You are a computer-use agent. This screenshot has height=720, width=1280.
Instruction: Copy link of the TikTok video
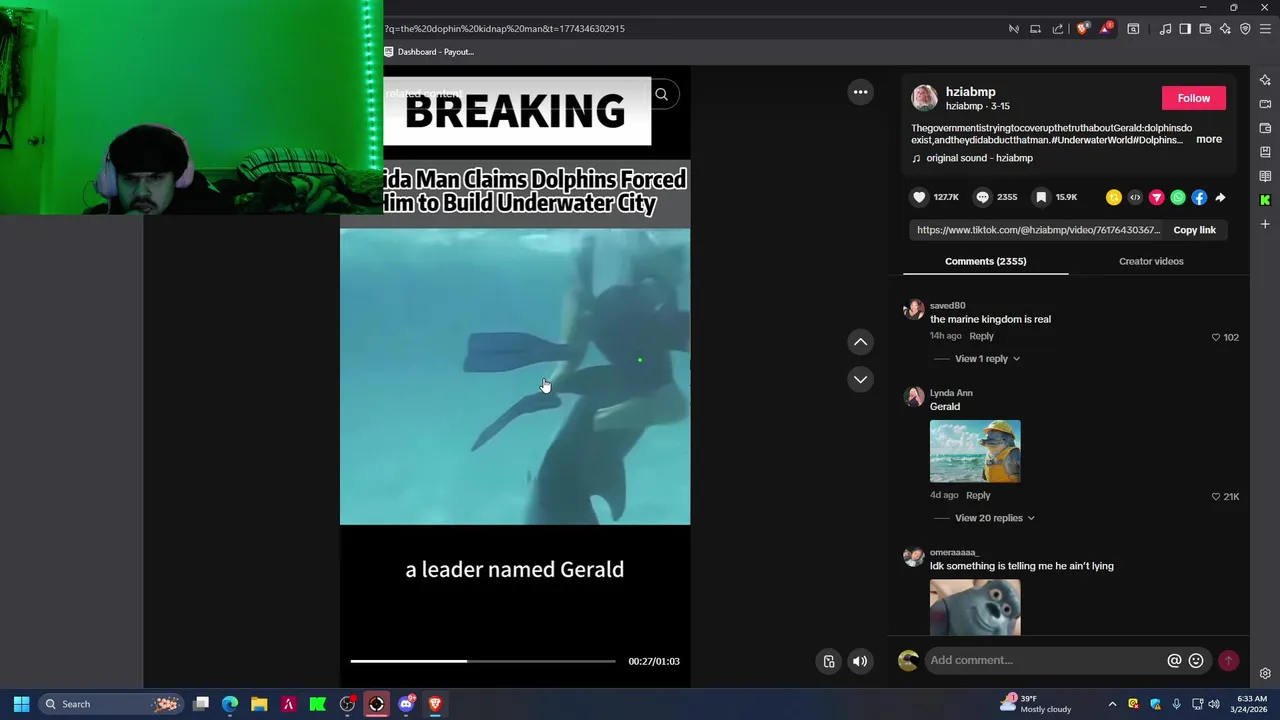point(1194,230)
